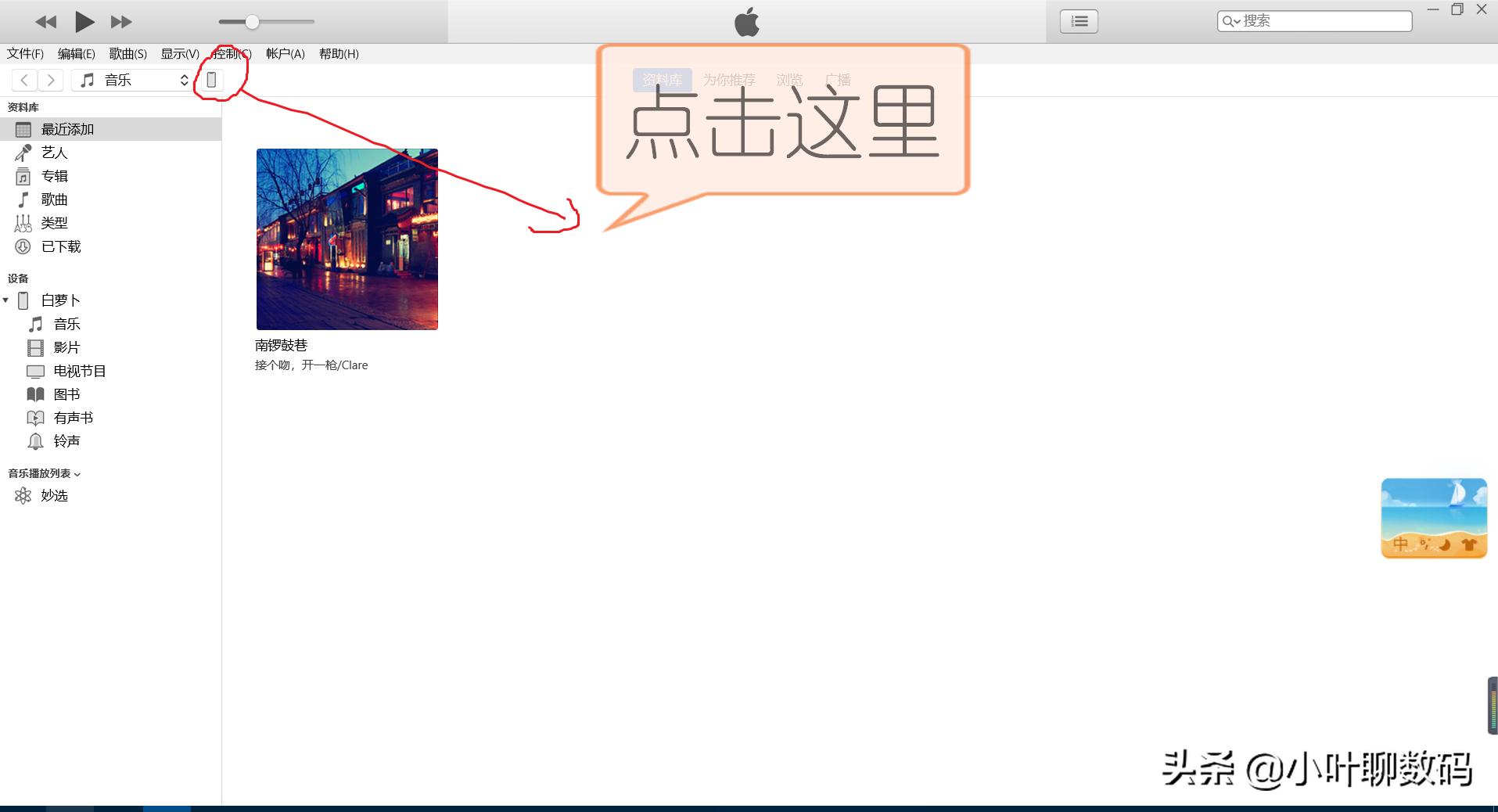Select 最近添加 in the library sidebar
The image size is (1498, 812).
[110, 129]
